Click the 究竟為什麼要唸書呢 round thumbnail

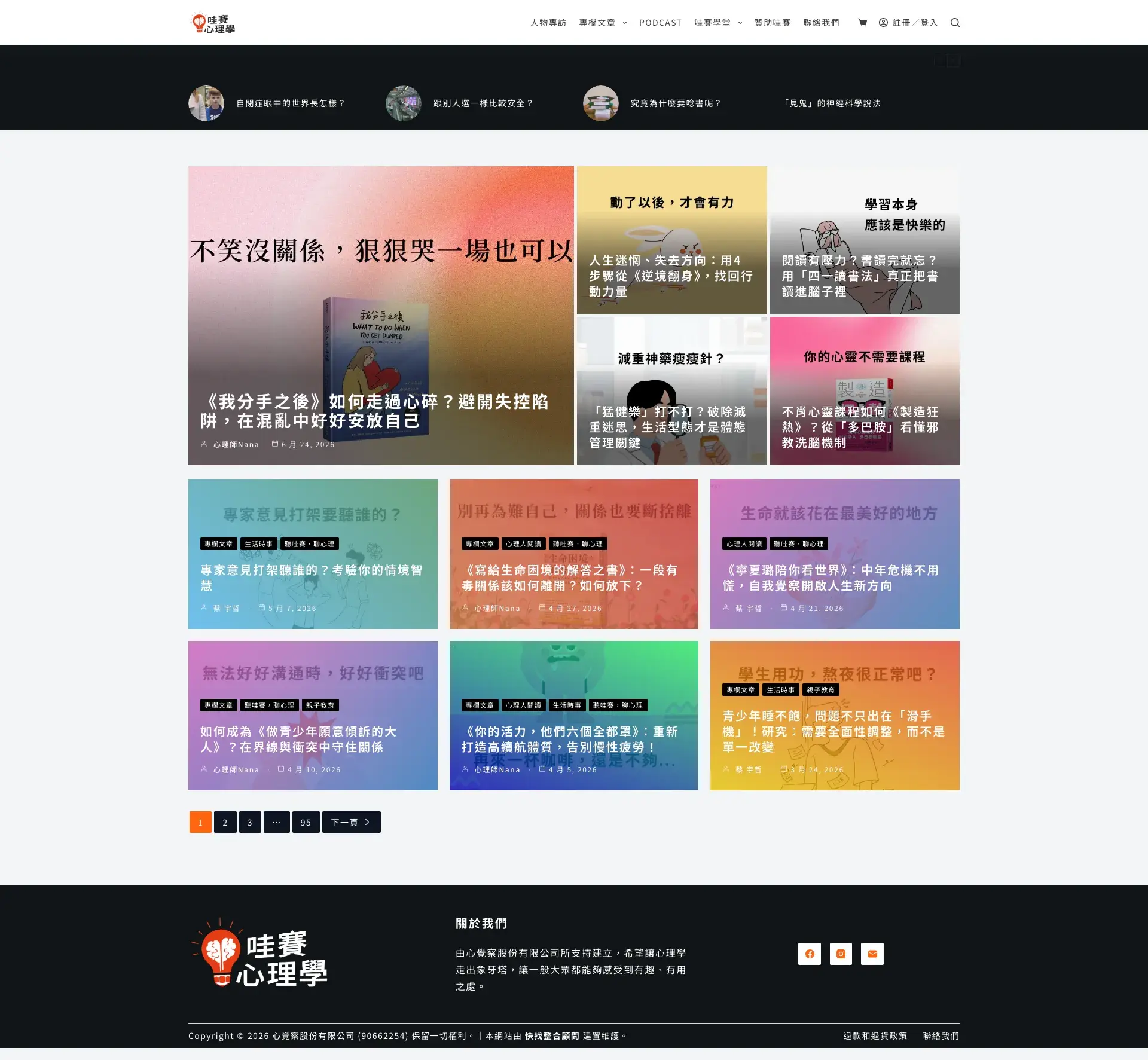601,103
